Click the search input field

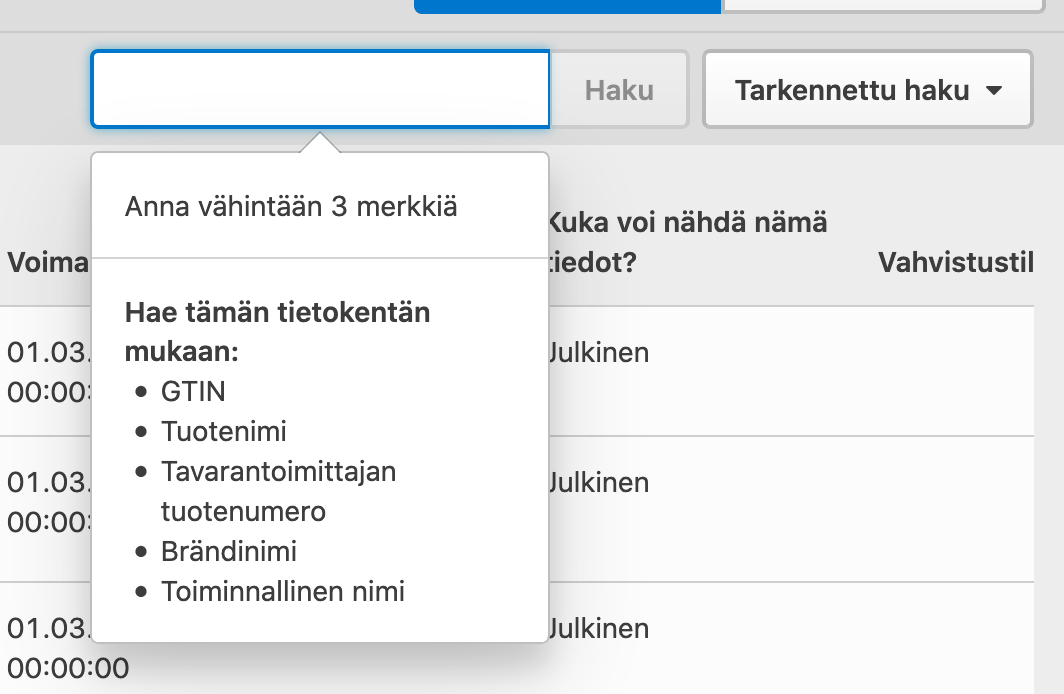tap(320, 90)
